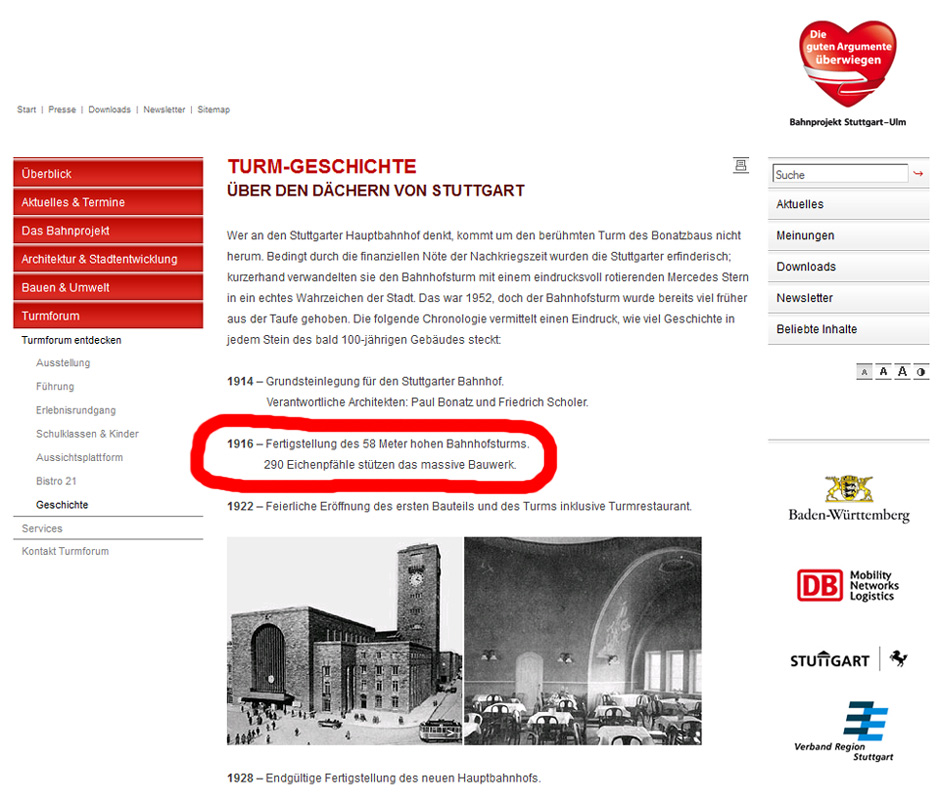Image resolution: width=940 pixels, height=800 pixels.
Task: Click into the Suche search field
Action: tap(840, 174)
